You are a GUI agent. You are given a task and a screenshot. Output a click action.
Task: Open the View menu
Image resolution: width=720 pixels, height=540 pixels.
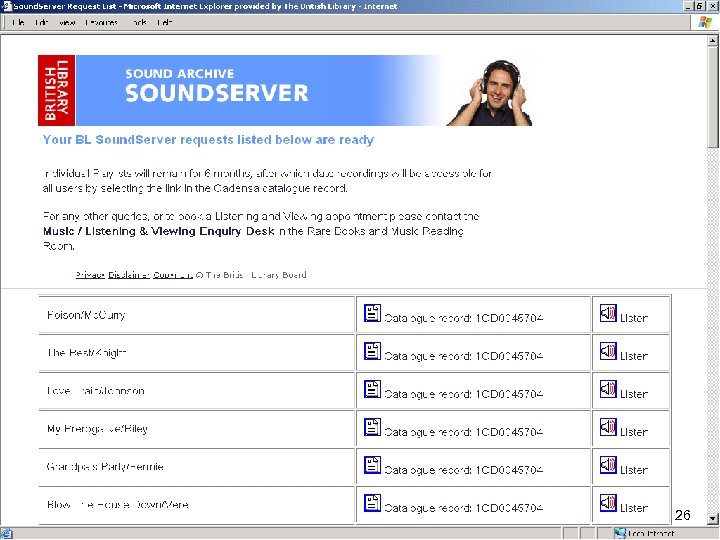(67, 22)
